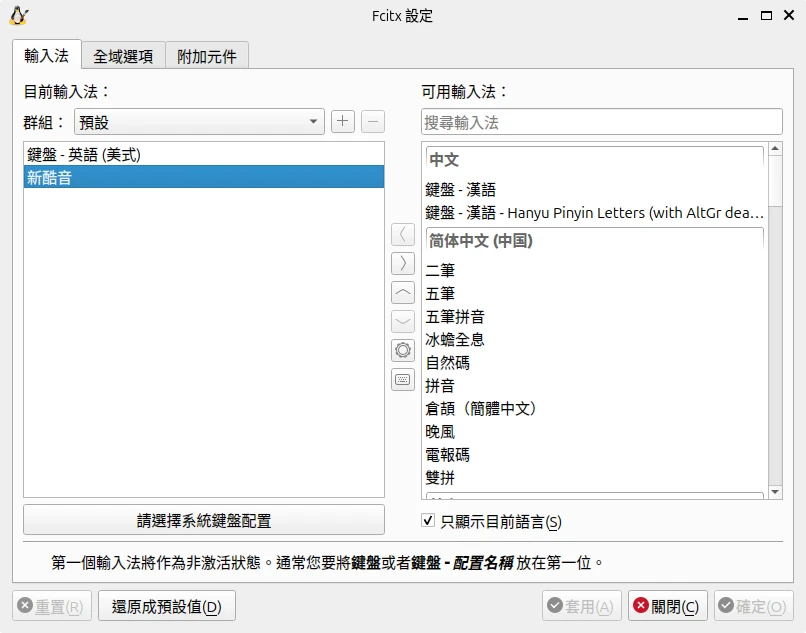The image size is (806, 633).
Task: Select 冰蟾全息 input method
Action: 595,339
